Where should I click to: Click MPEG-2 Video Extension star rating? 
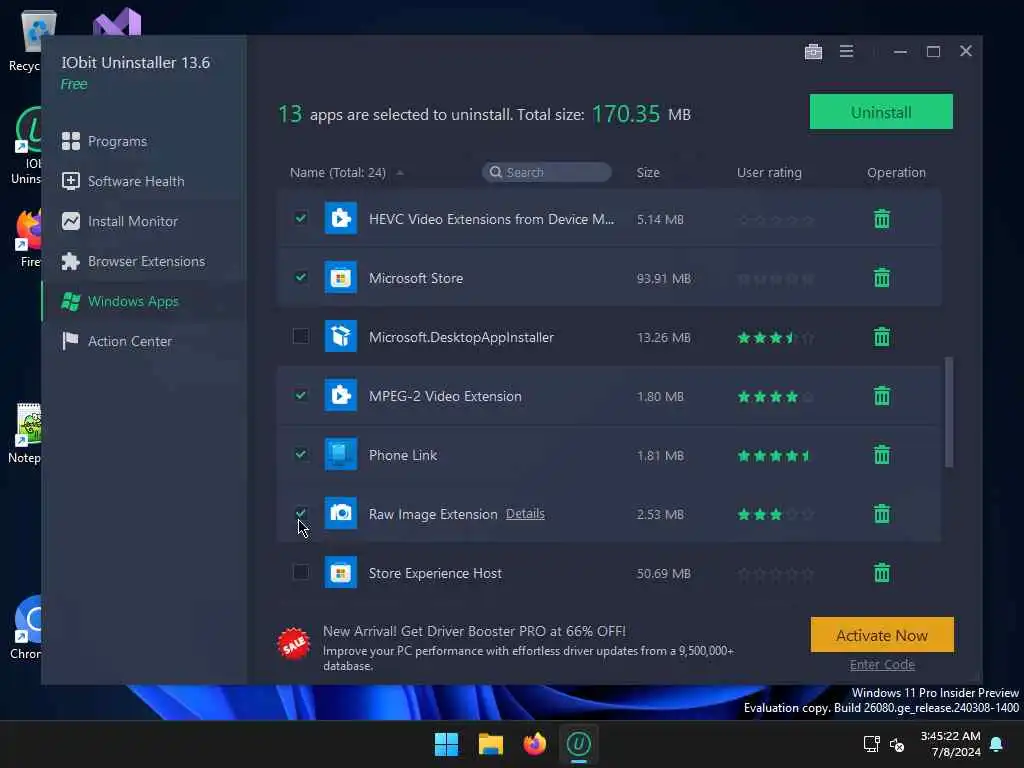775,396
